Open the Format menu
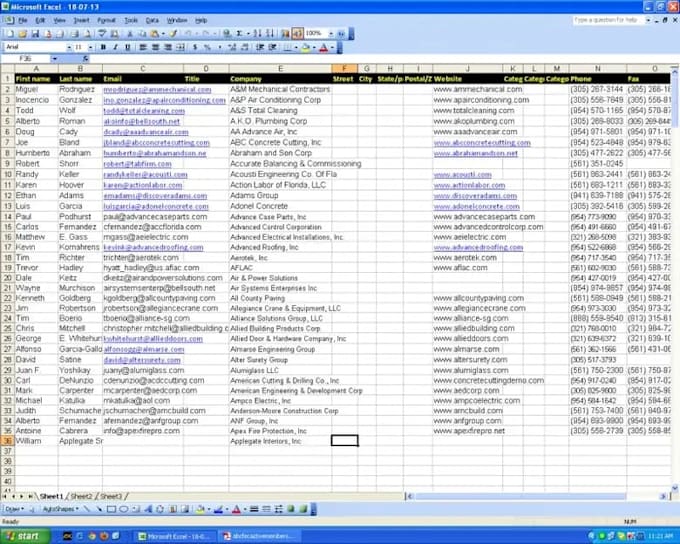 (106, 20)
